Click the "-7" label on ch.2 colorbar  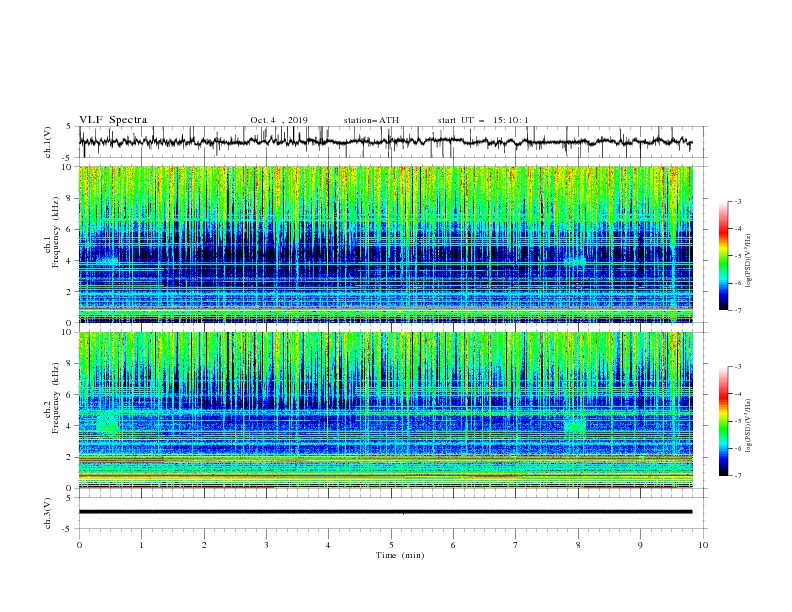pyautogui.click(x=737, y=476)
